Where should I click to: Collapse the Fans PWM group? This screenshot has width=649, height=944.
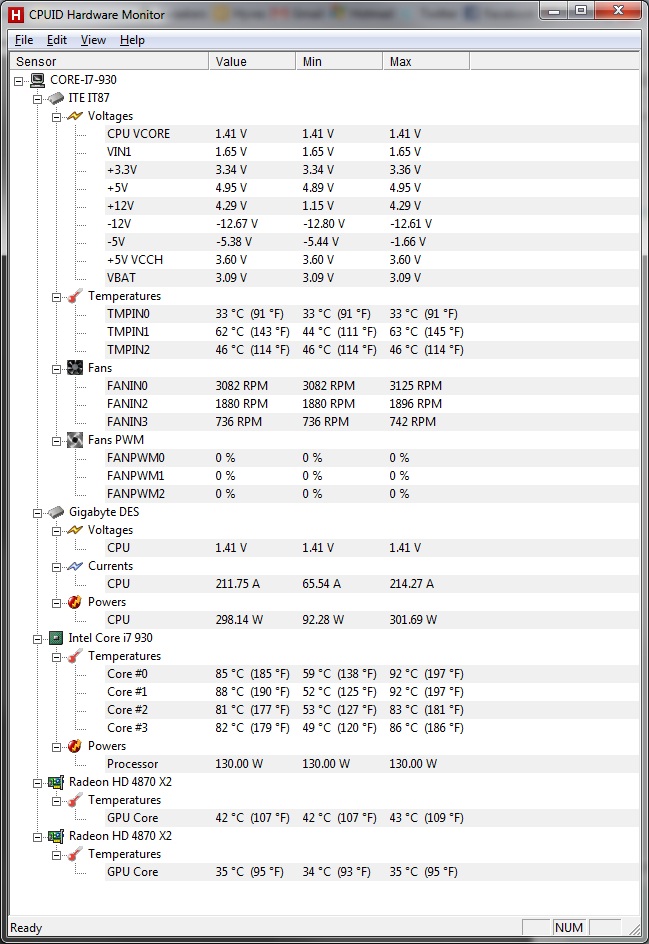(x=57, y=440)
